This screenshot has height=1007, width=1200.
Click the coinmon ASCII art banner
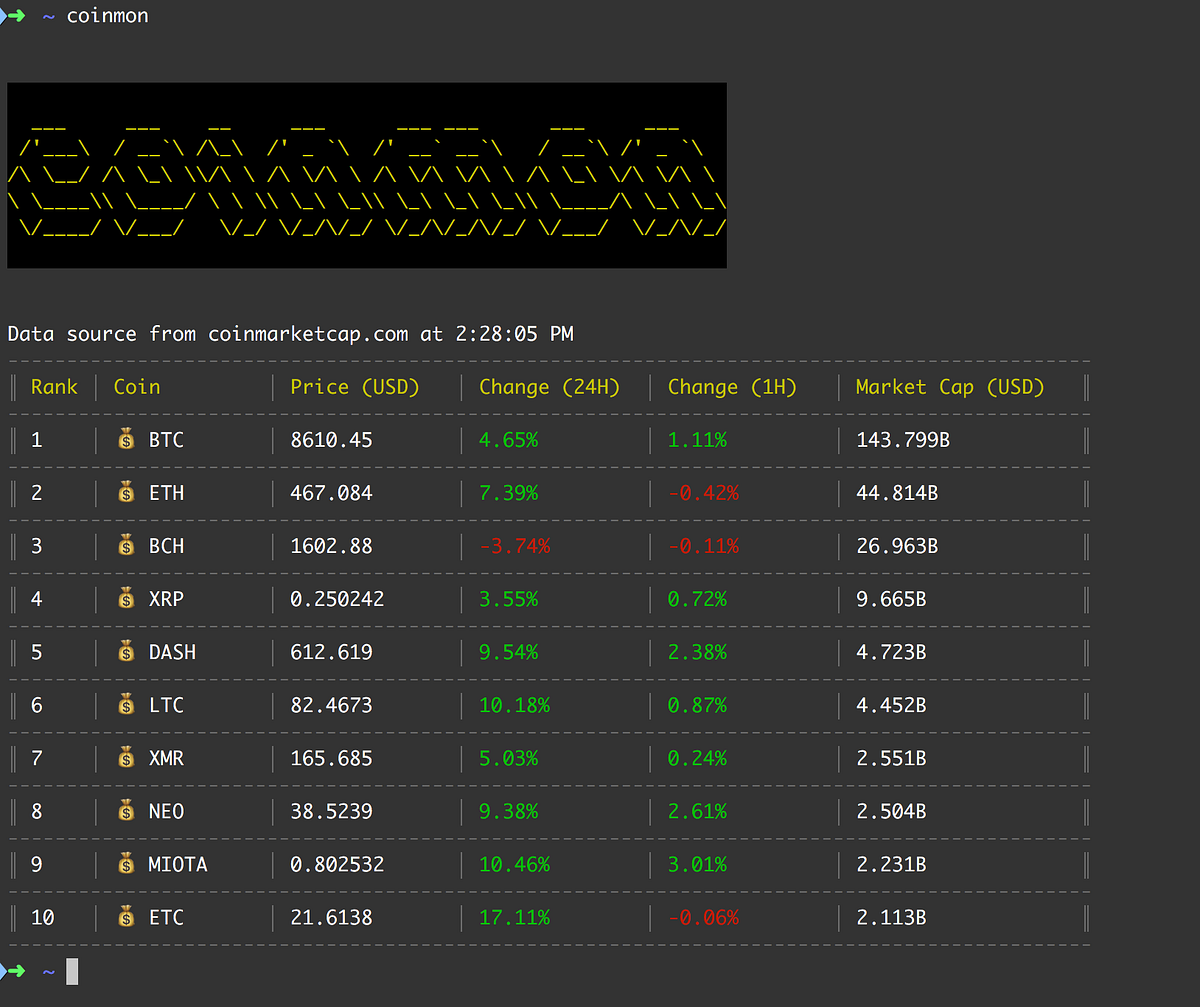[x=367, y=175]
